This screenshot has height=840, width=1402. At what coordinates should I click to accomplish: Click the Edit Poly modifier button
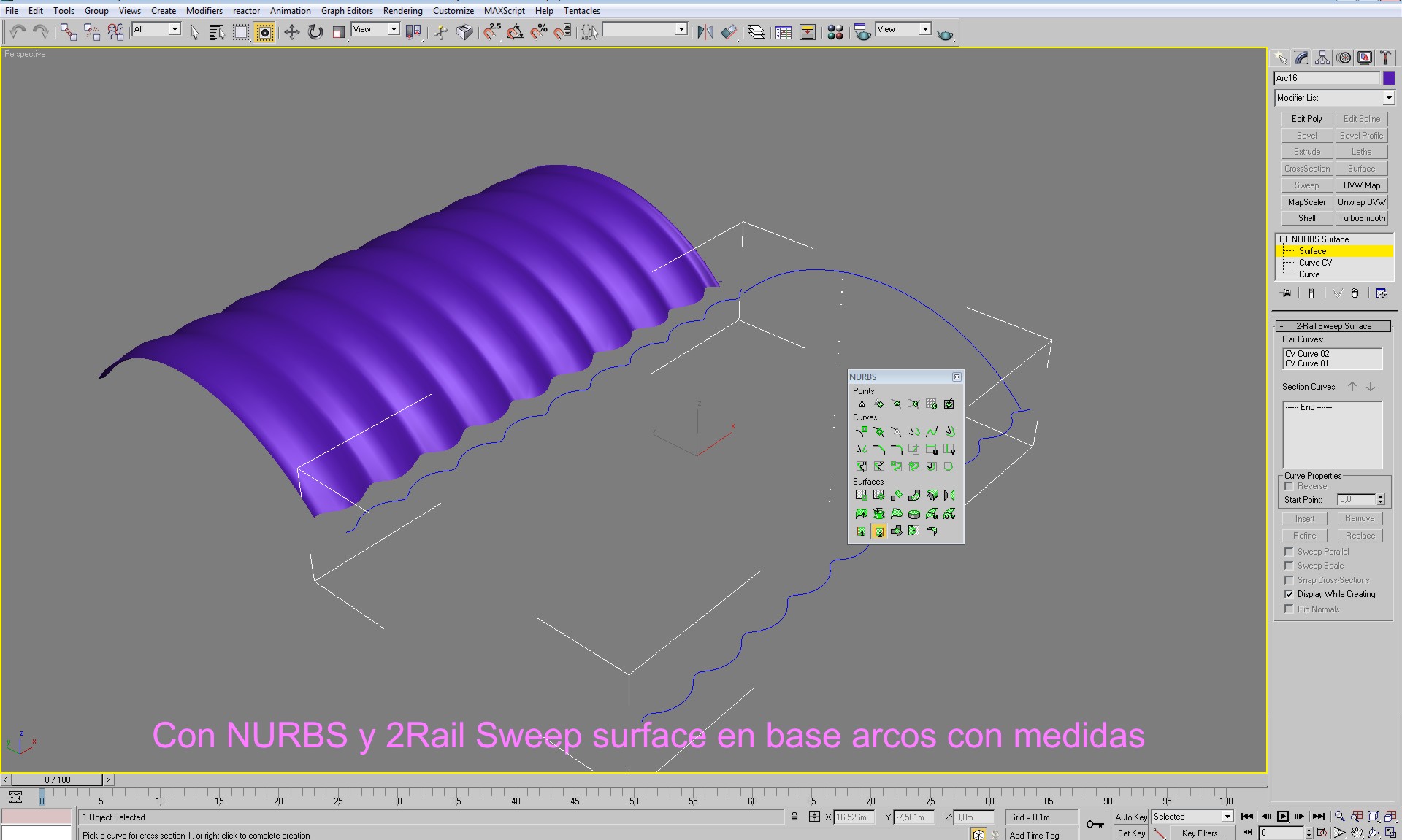point(1306,119)
